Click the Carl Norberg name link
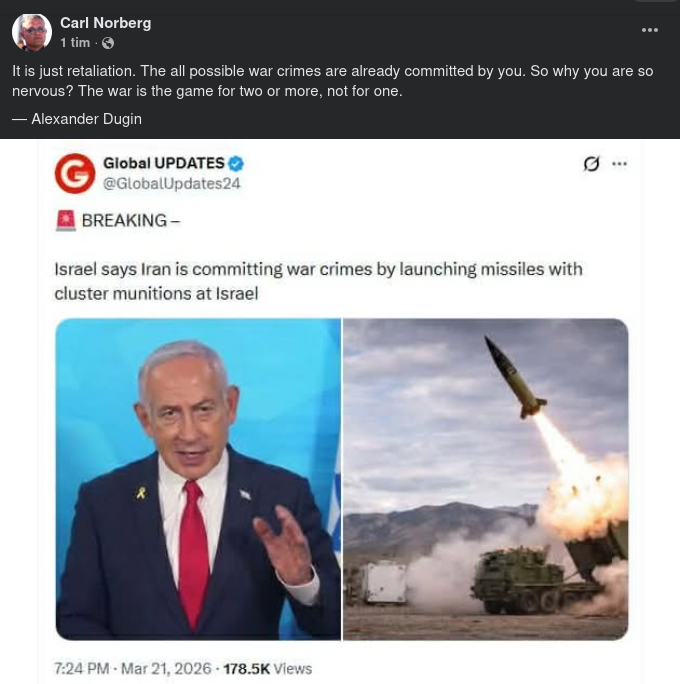The image size is (680, 684). click(x=106, y=23)
